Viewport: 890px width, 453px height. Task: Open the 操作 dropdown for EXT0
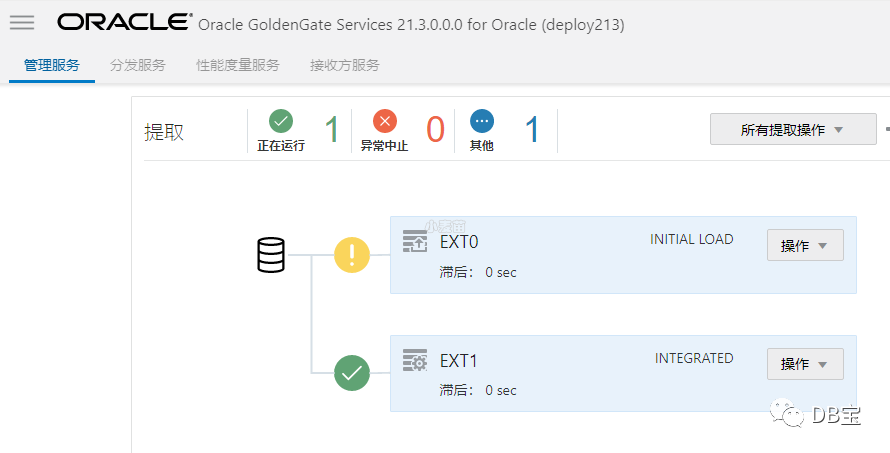pos(804,245)
